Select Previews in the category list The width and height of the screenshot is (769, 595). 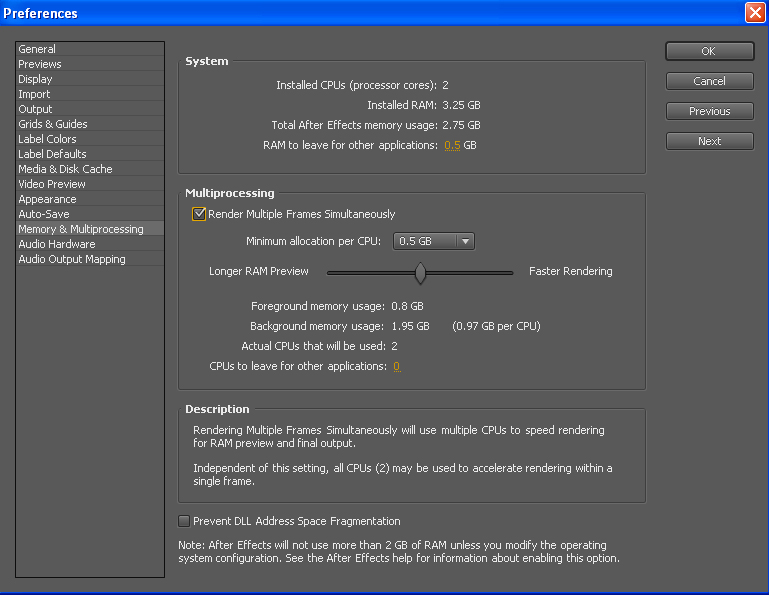(x=90, y=64)
